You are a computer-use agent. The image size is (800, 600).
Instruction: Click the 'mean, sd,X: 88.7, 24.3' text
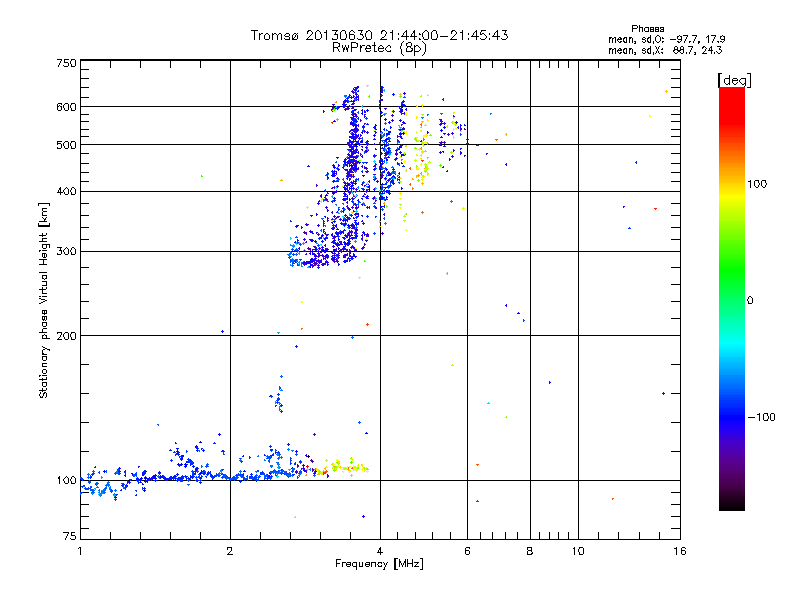[x=665, y=50]
